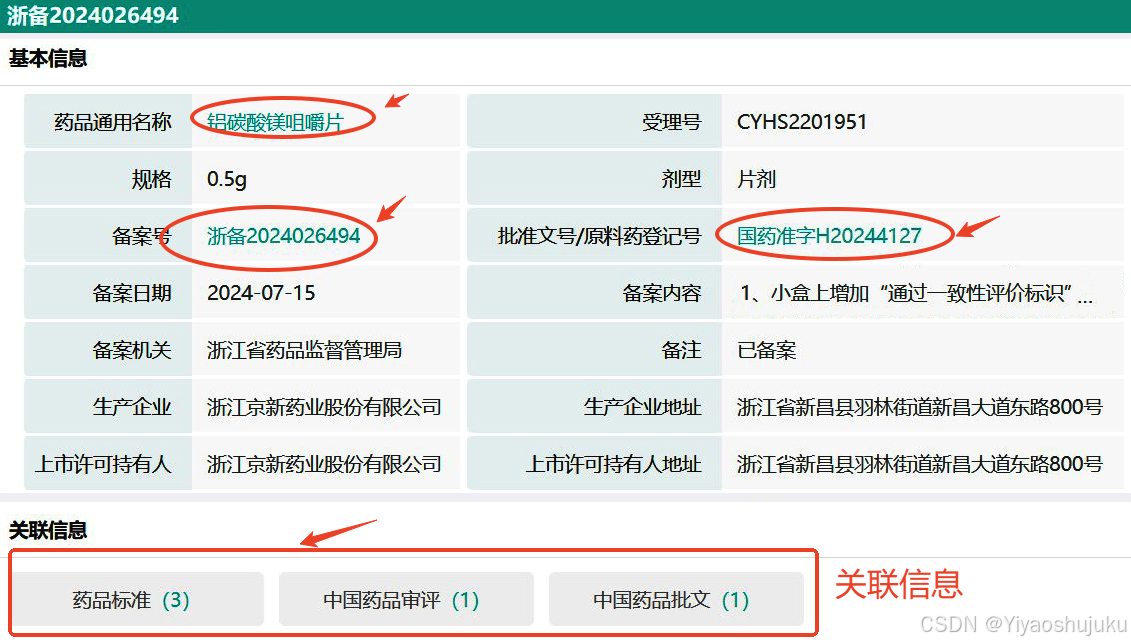Select the address in the 生产企业地址 row
1131x644 pixels.
point(920,407)
